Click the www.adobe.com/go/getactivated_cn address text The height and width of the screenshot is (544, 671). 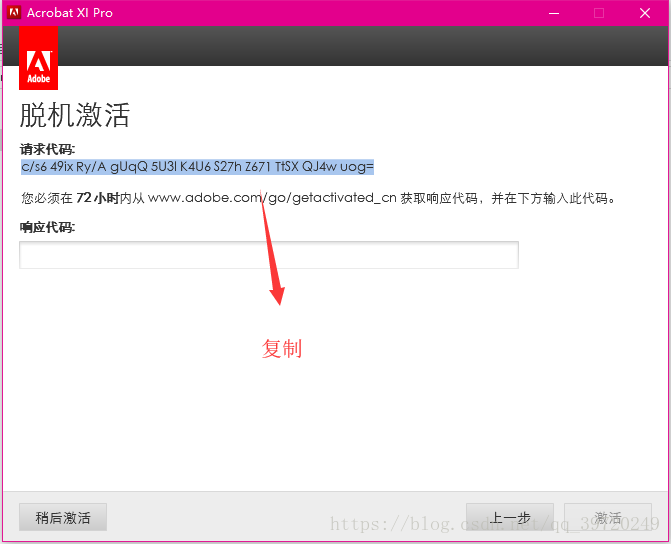pyautogui.click(x=272, y=198)
